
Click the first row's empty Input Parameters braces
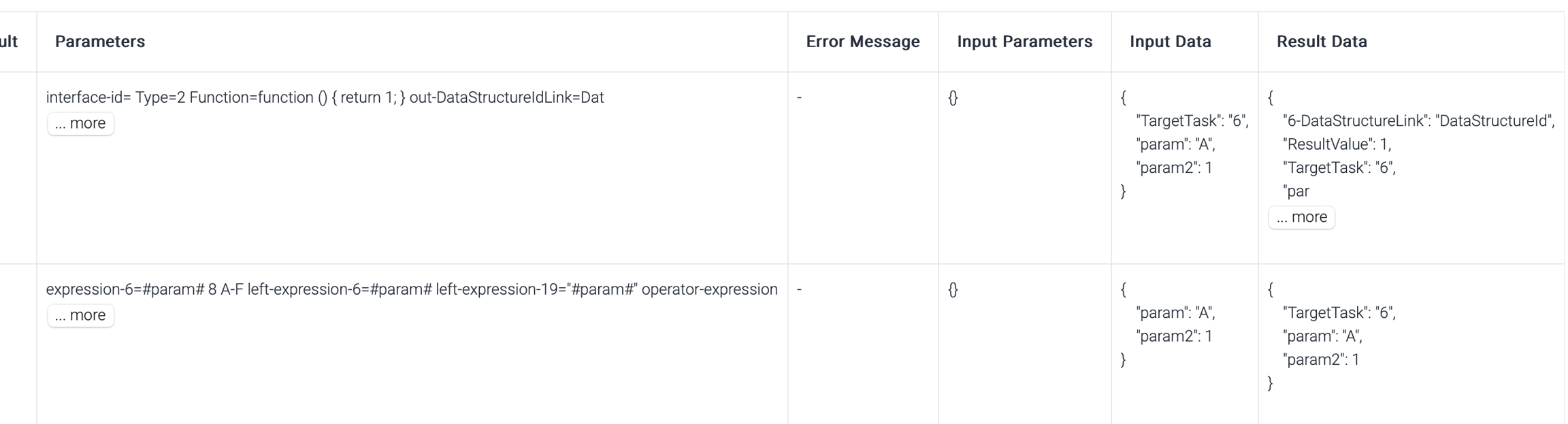tap(953, 97)
